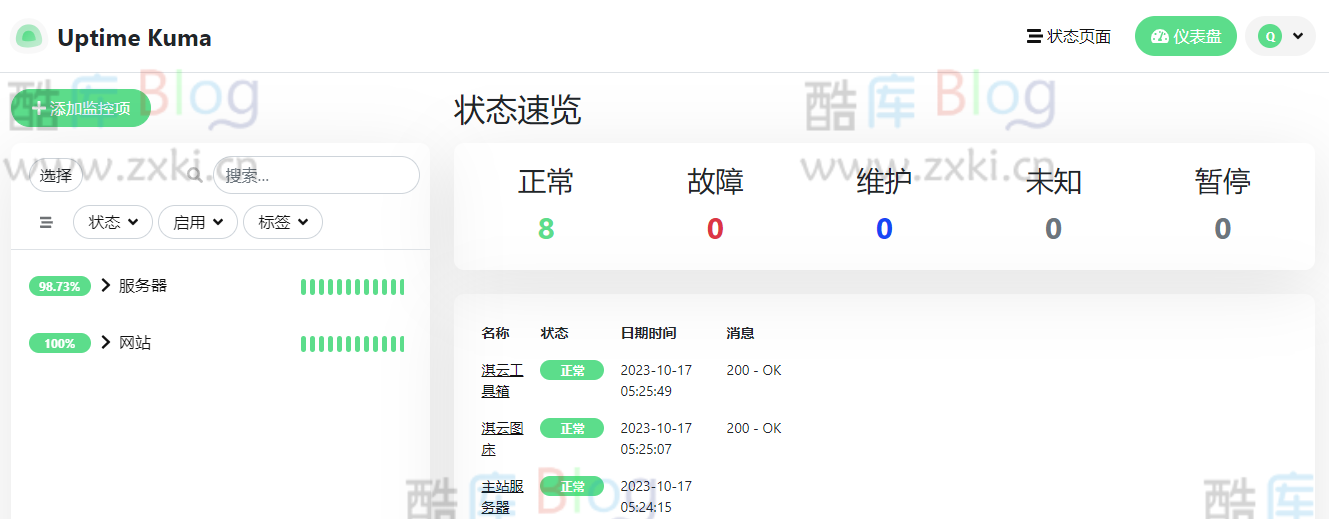The height and width of the screenshot is (519, 1329).
Task: Click the 98.73% uptime badge
Action: (60, 286)
